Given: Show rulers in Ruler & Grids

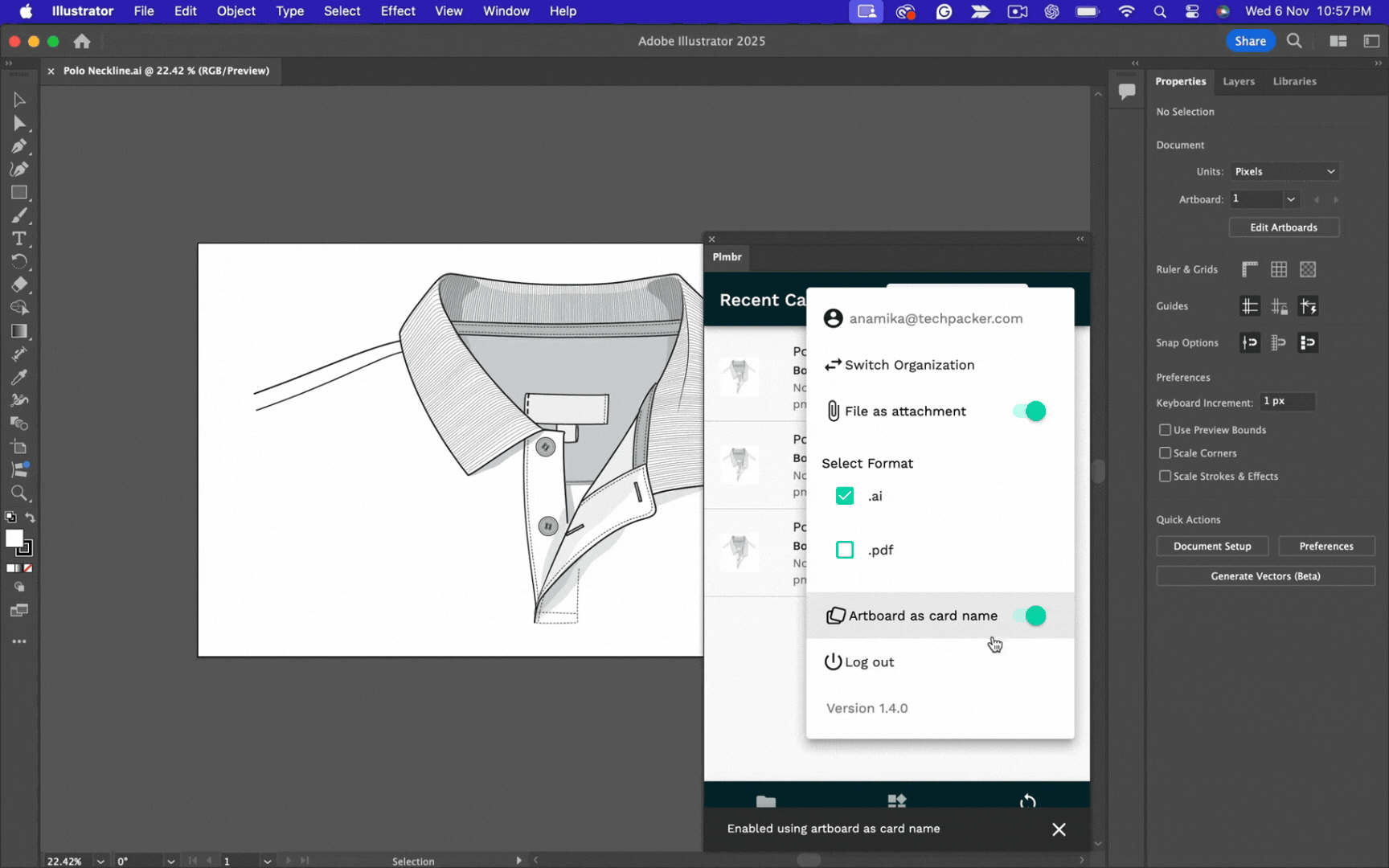Looking at the screenshot, I should coord(1250,269).
